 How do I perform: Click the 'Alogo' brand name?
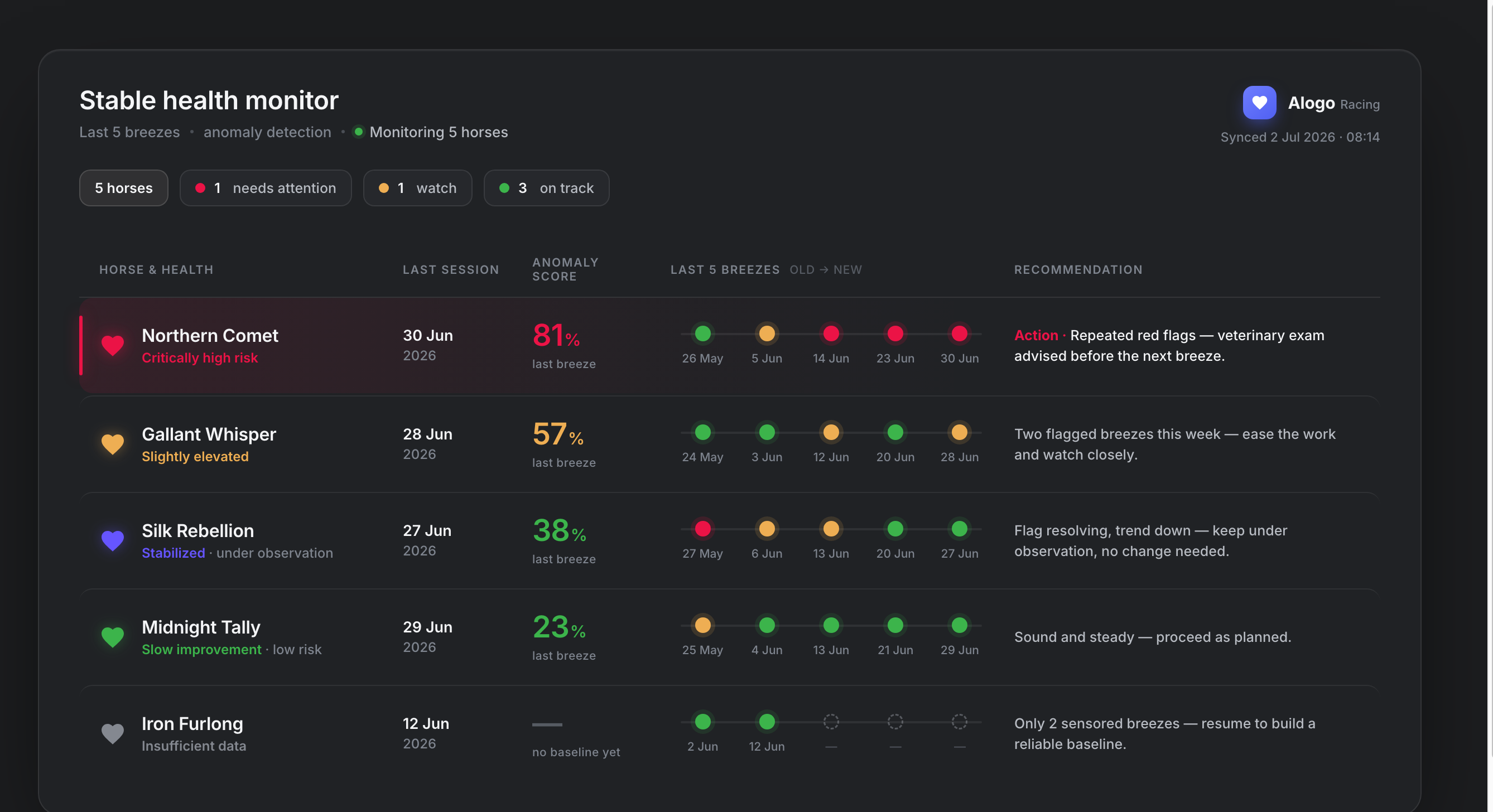1311,103
